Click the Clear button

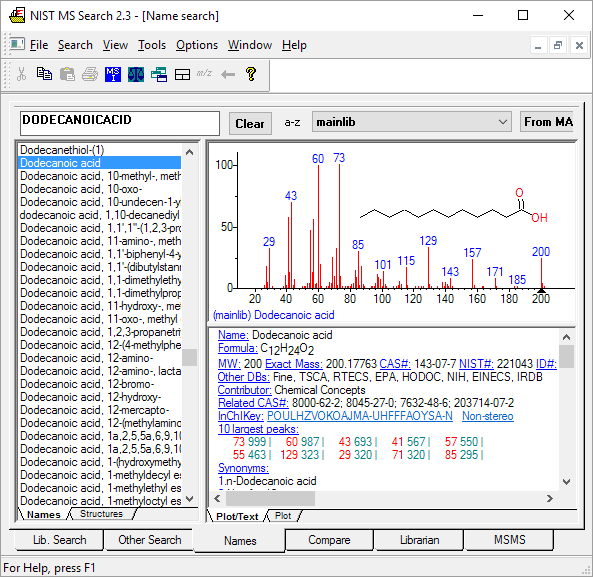[x=250, y=123]
